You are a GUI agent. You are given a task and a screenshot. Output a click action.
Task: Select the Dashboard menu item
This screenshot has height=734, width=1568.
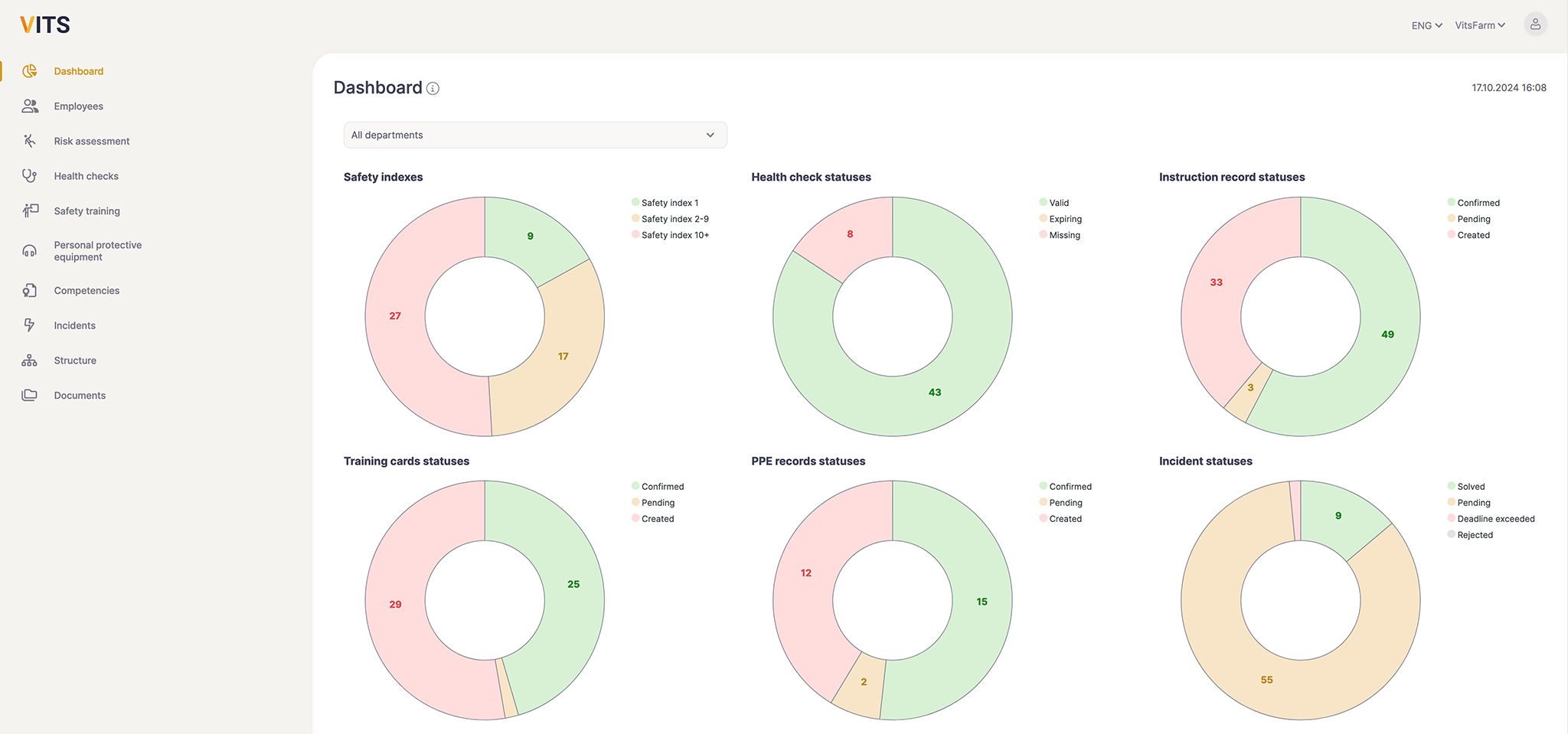78,71
